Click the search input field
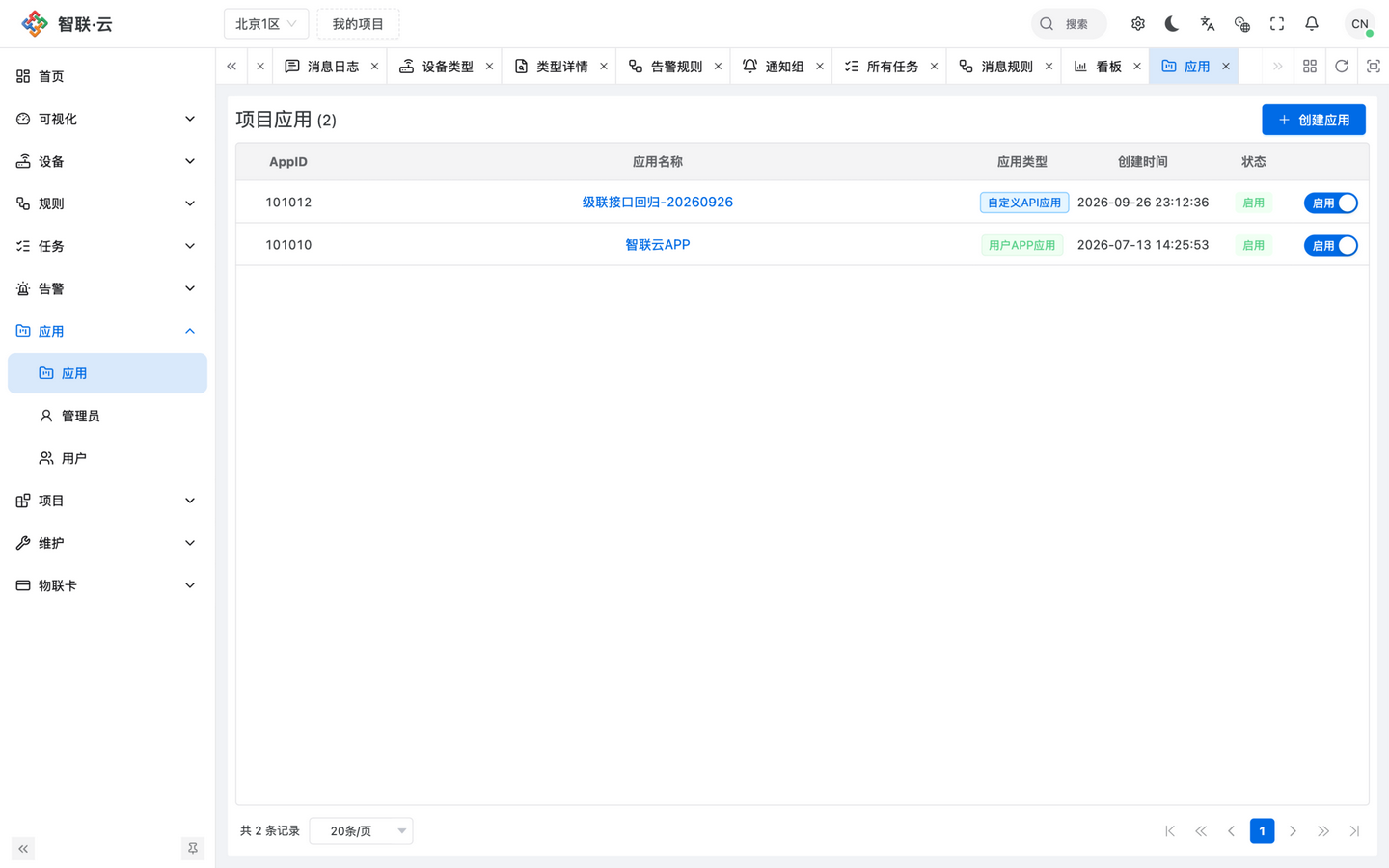Image resolution: width=1389 pixels, height=868 pixels. click(x=1069, y=24)
